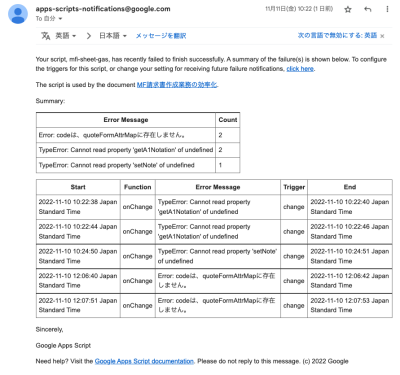The width and height of the screenshot is (400, 375).
Task: Click 'change' trigger in the 12:07:51 row
Action: click(x=294, y=305)
